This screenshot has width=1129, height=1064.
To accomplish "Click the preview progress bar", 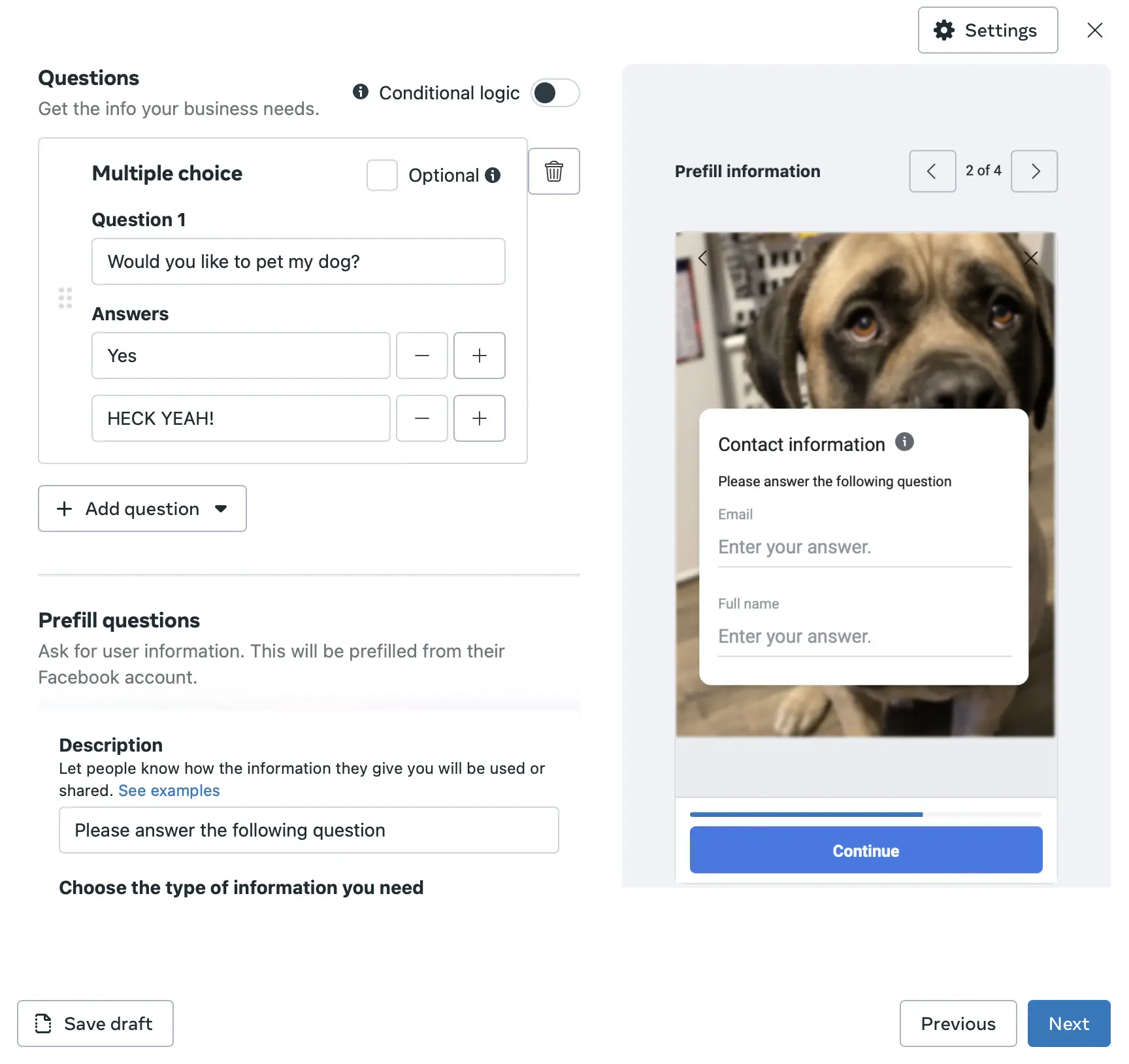I will point(866,814).
